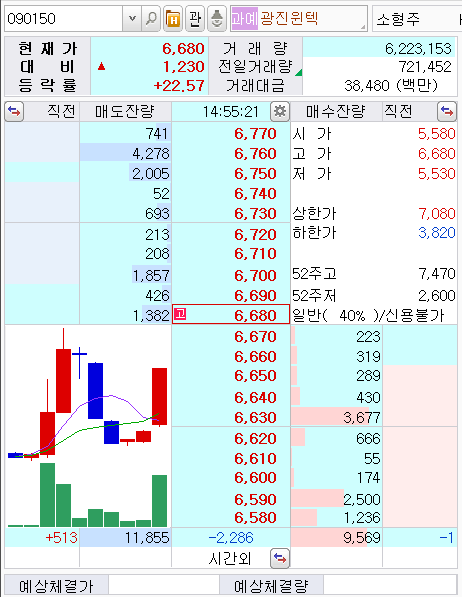The image size is (462, 597).
Task: Expand the stock code dropdown arrow
Action: tap(132, 18)
